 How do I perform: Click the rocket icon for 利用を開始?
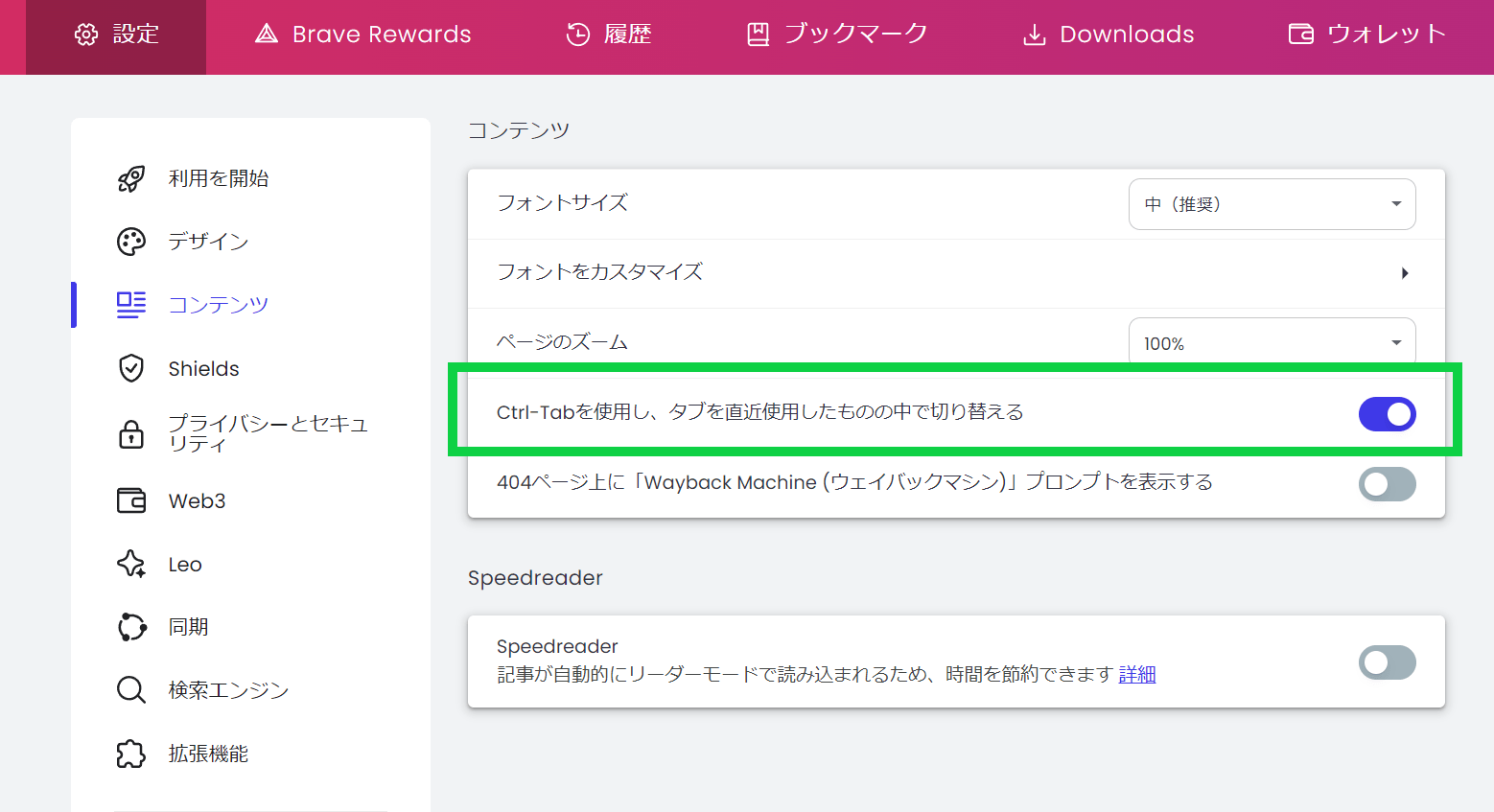click(131, 178)
